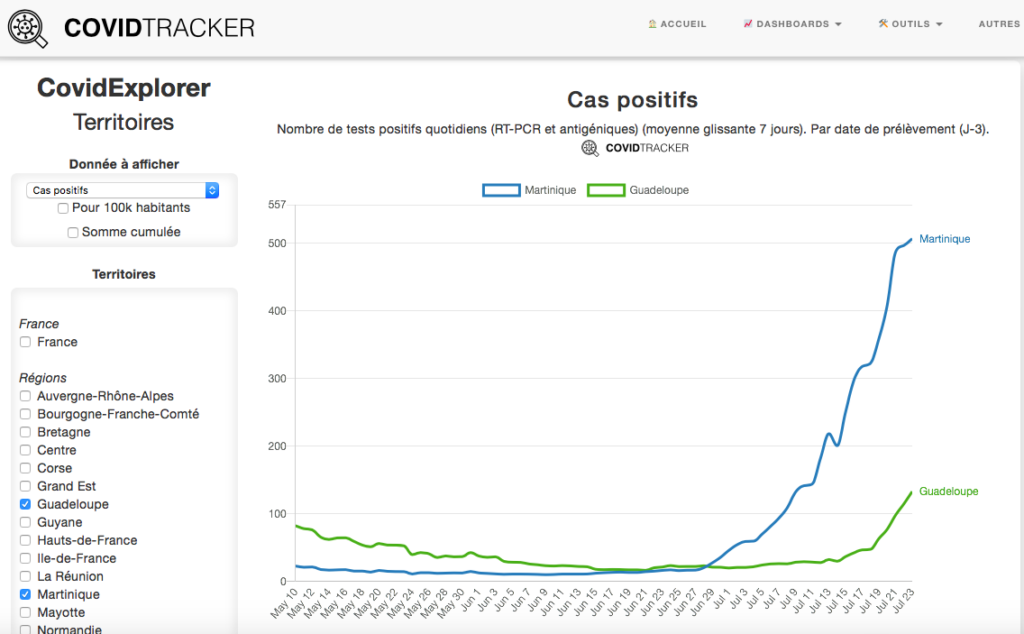Expand the Dashboards menu arrow
Image resolution: width=1024 pixels, height=634 pixels.
(x=838, y=25)
